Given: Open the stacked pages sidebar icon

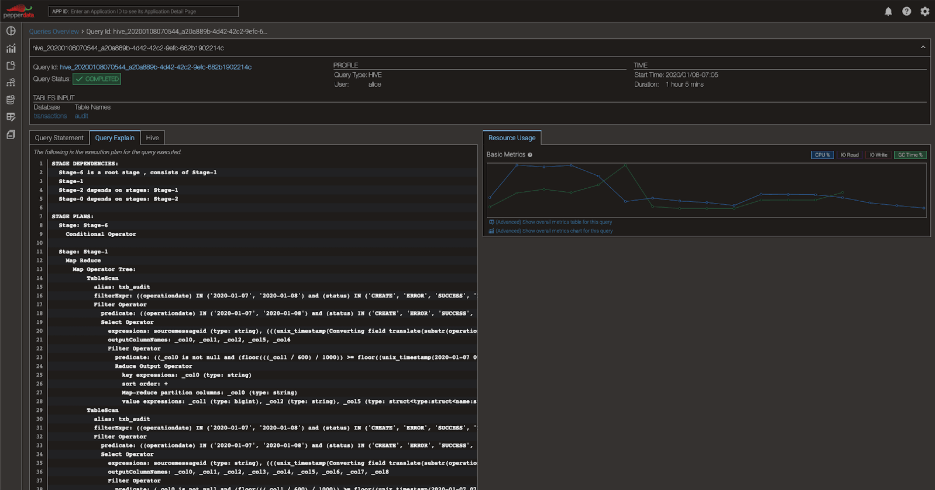Looking at the screenshot, I should pos(11,135).
